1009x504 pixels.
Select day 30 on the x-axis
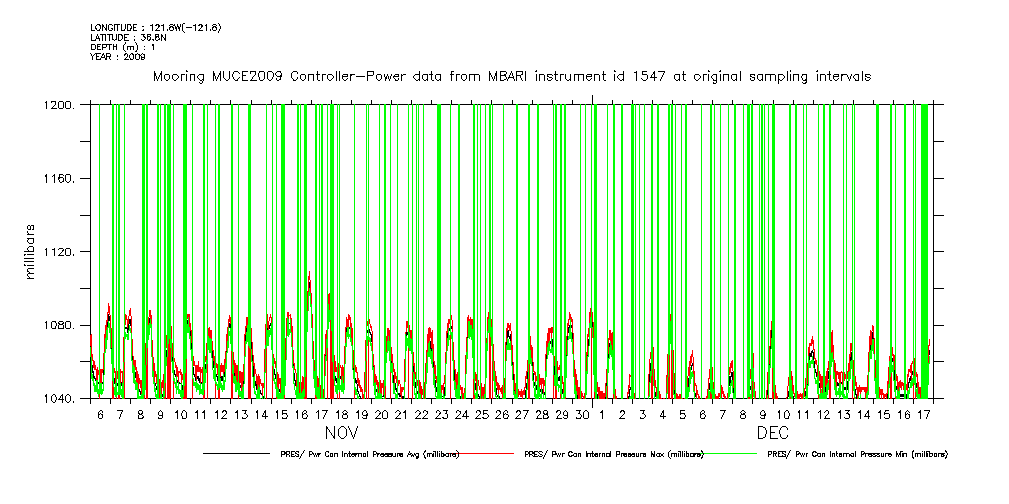(582, 414)
